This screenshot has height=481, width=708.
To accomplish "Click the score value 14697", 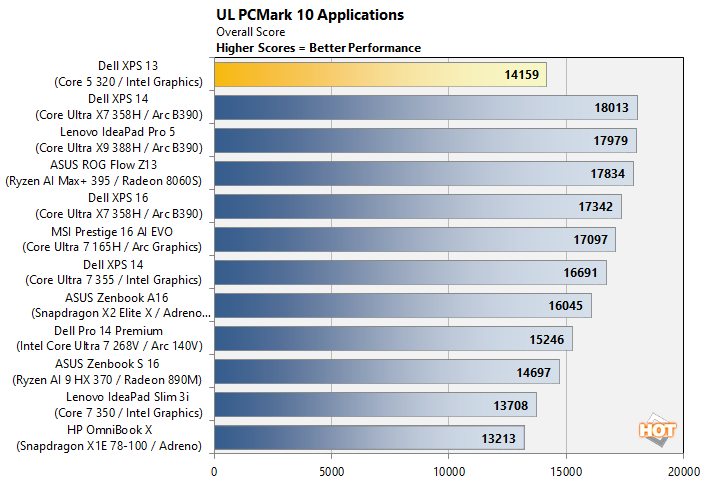I will (x=533, y=373).
